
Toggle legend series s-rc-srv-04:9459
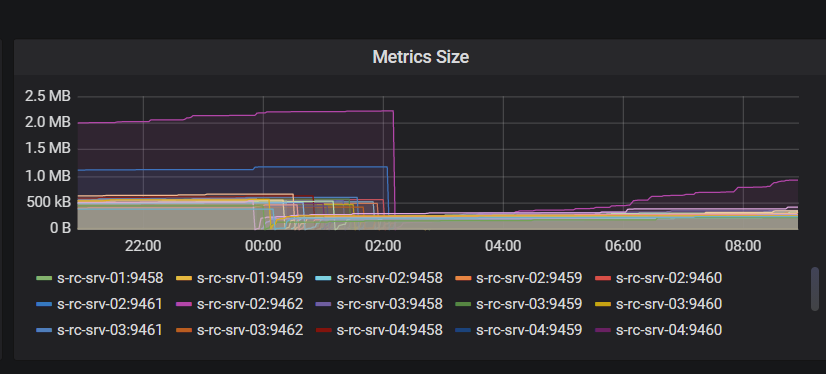[x=529, y=330]
